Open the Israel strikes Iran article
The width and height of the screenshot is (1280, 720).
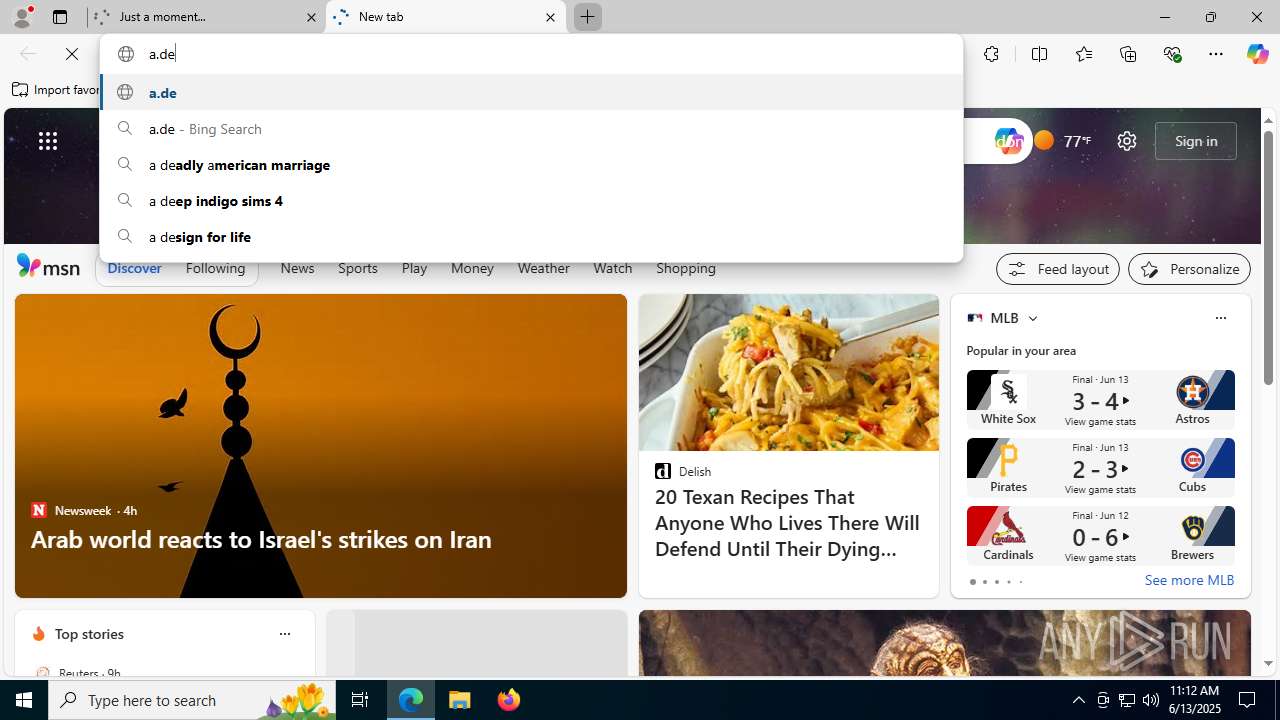click(261, 539)
